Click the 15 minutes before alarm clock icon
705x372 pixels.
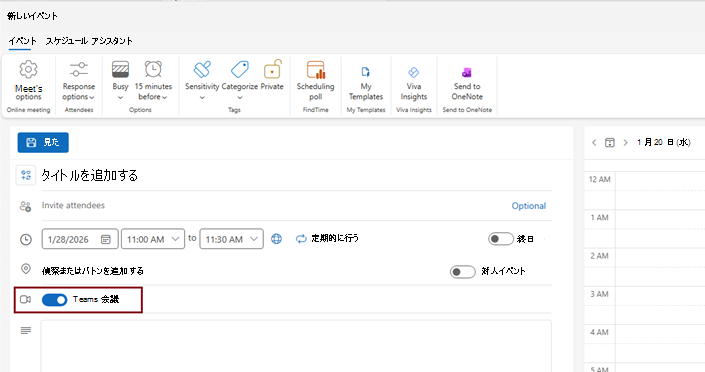[x=153, y=69]
